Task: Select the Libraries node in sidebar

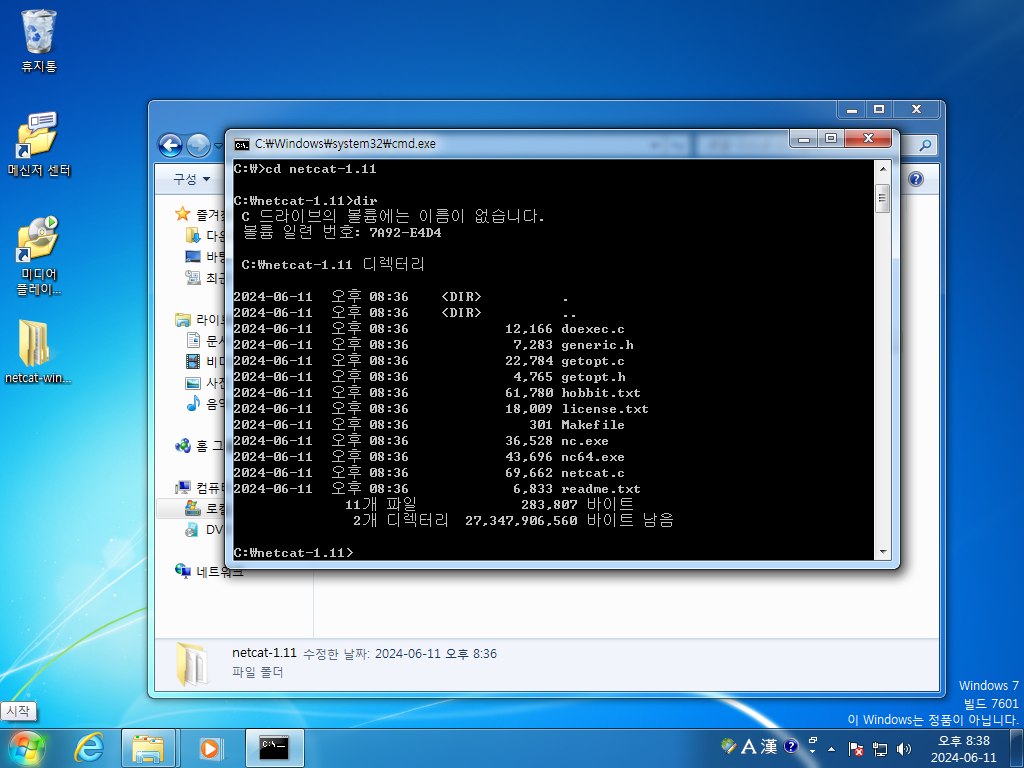Action: [199, 319]
